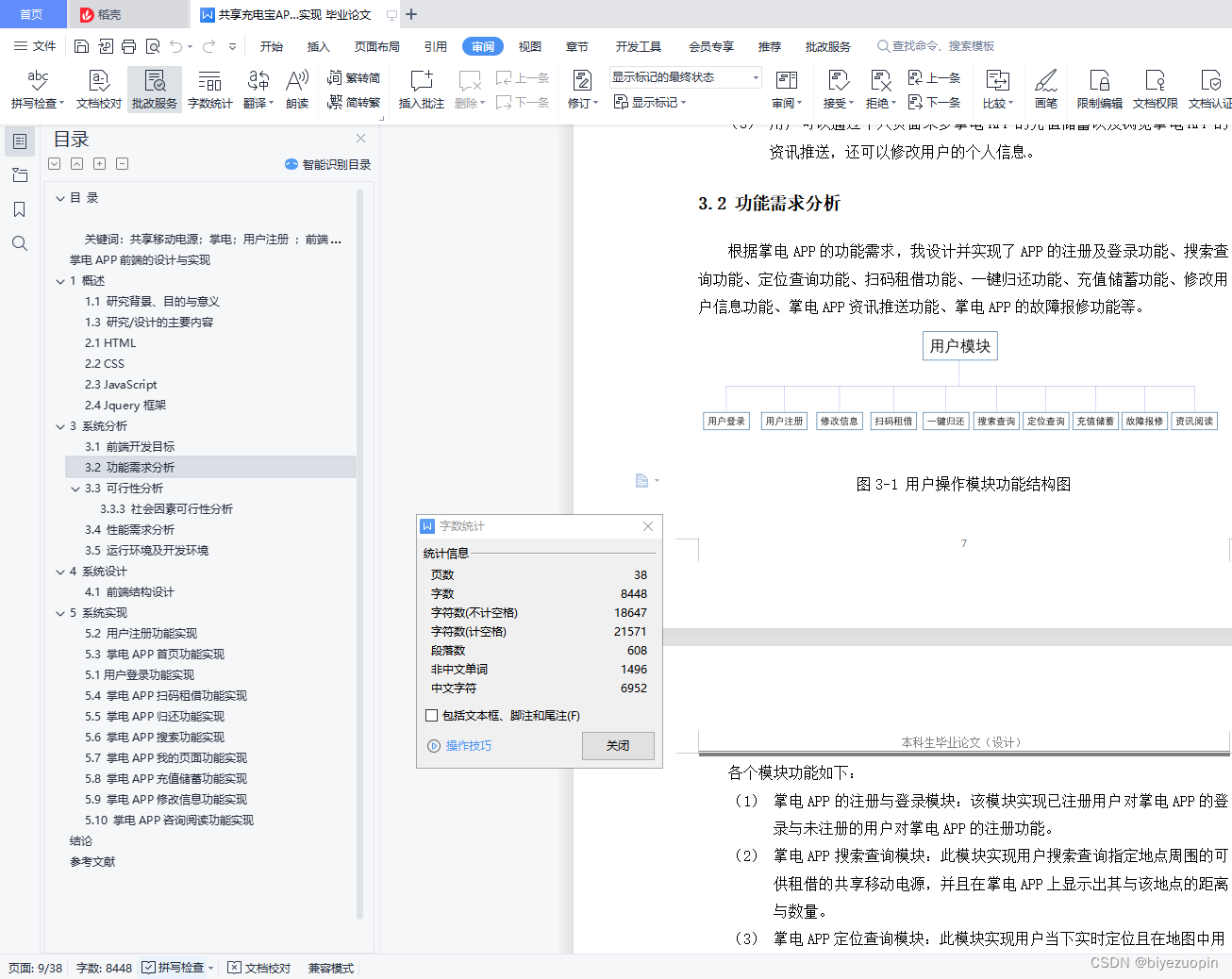
Task: Toggle 拼写检查 in status bar
Action: (173, 968)
